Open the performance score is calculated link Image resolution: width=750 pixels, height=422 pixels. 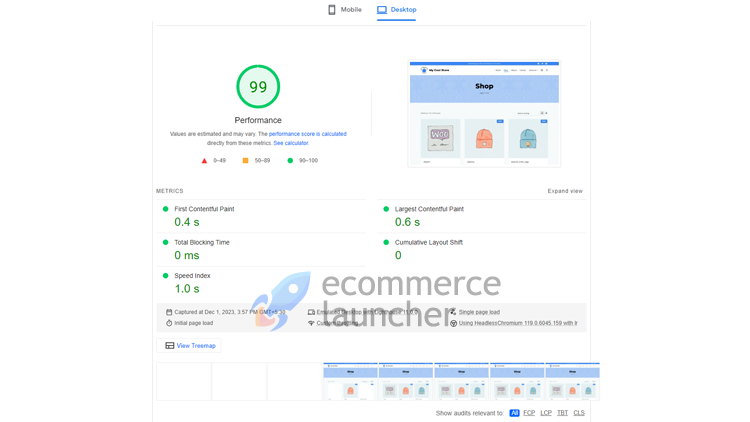coord(308,134)
